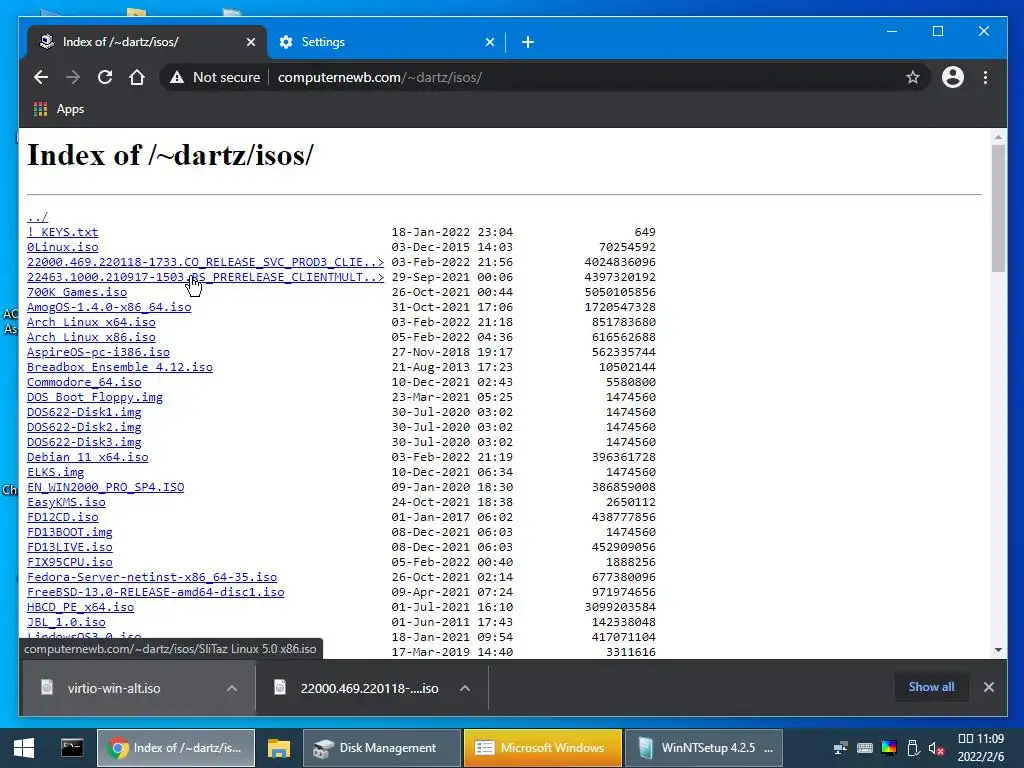This screenshot has width=1024, height=768.
Task: Open the FD13BOOT.img link
Action: click(x=69, y=532)
